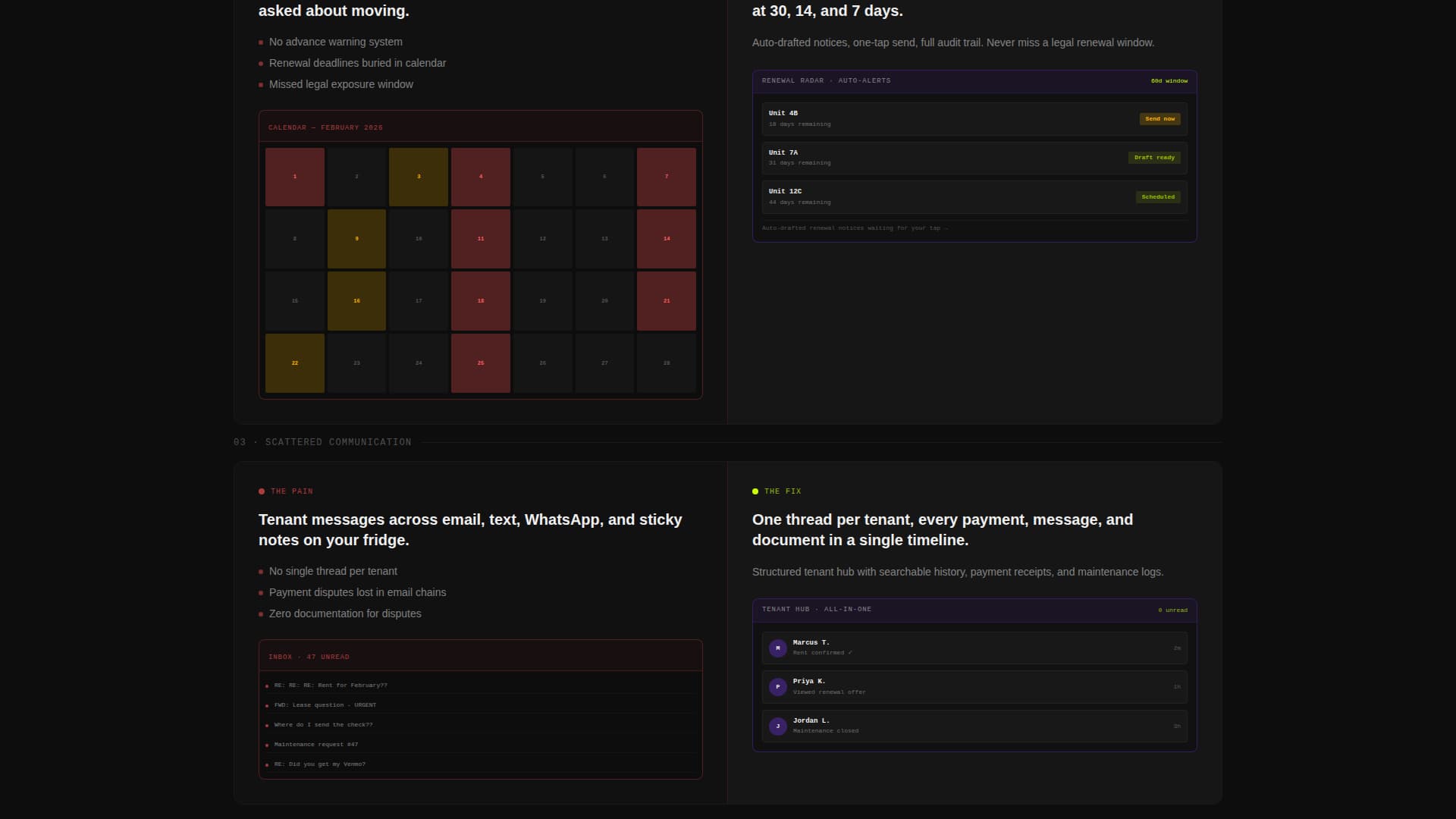
Task: Click Jordan L.'s purple J avatar
Action: coord(777,726)
